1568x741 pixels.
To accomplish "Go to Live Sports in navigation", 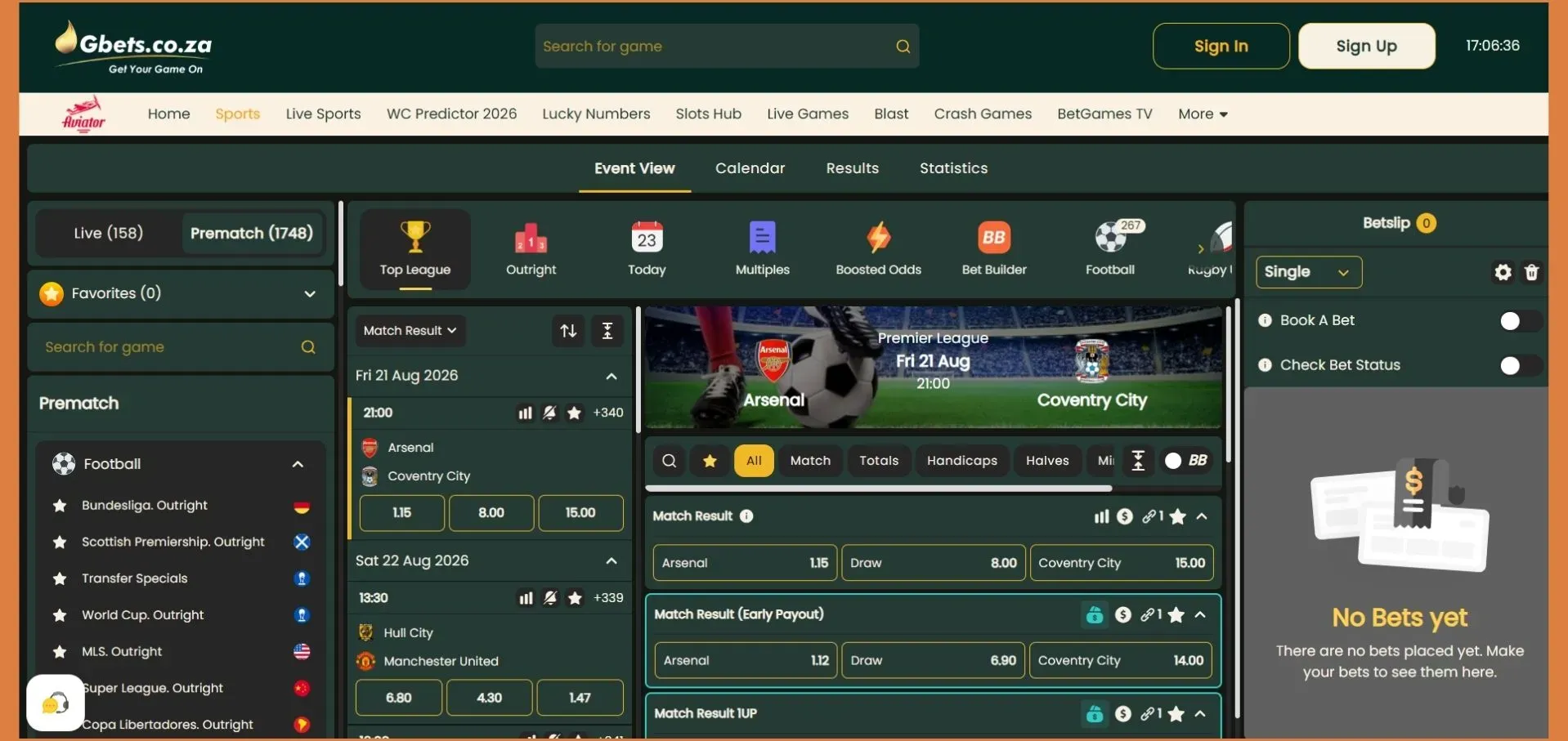I will (323, 114).
